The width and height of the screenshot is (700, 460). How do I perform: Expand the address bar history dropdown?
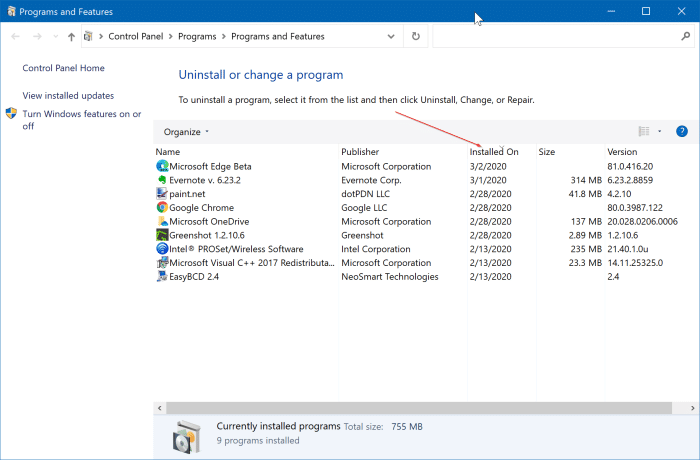[391, 36]
